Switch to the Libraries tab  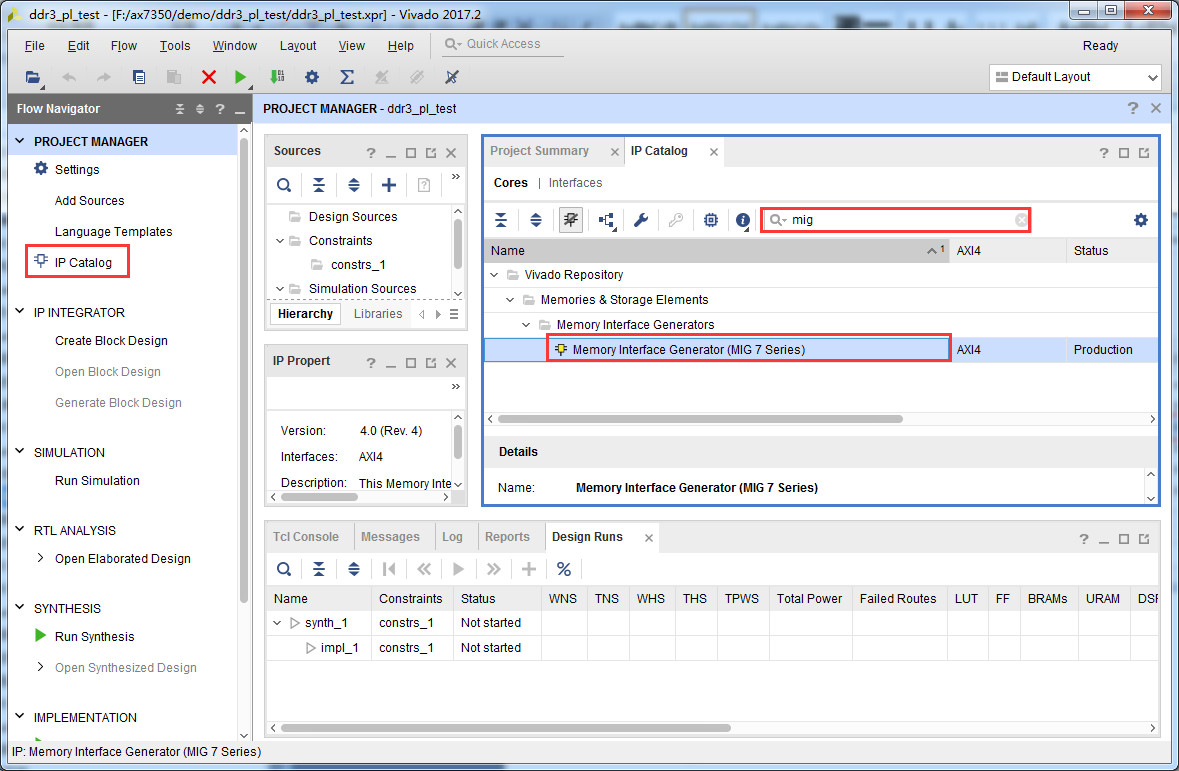pyautogui.click(x=377, y=314)
